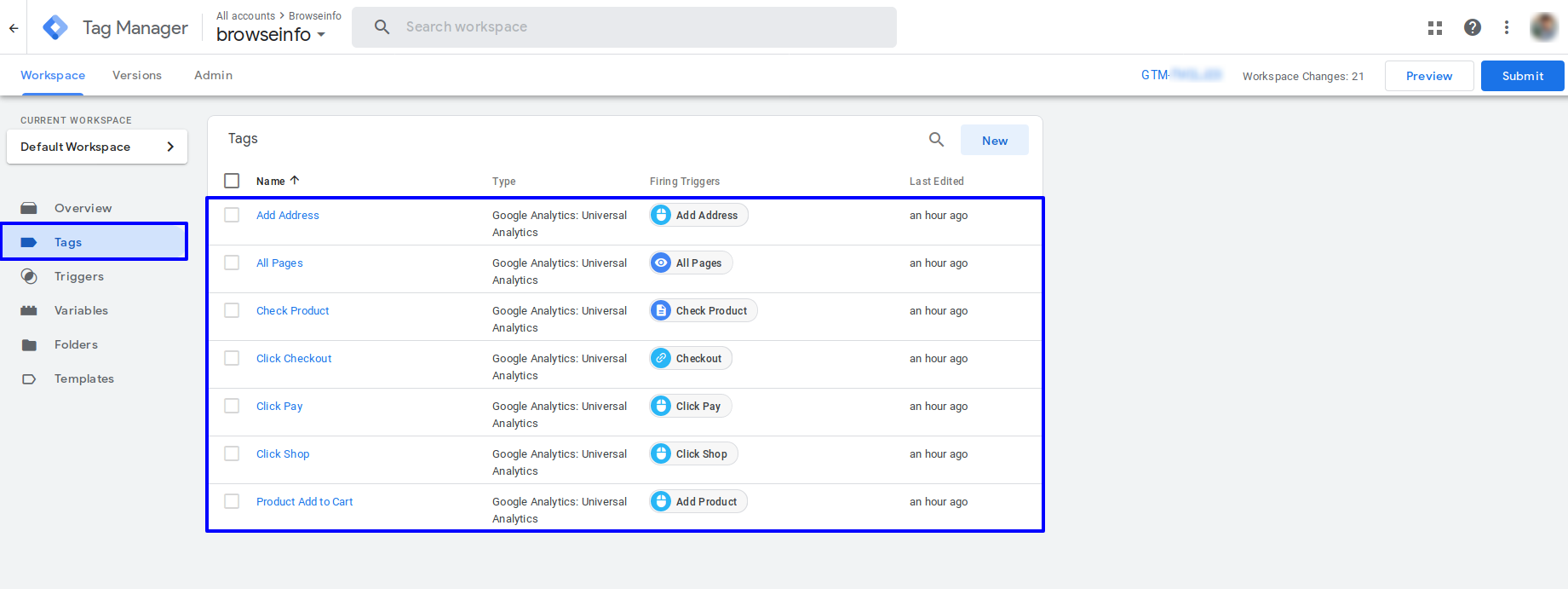Open the help question mark icon
Image resolution: width=1568 pixels, height=589 pixels.
(1473, 27)
